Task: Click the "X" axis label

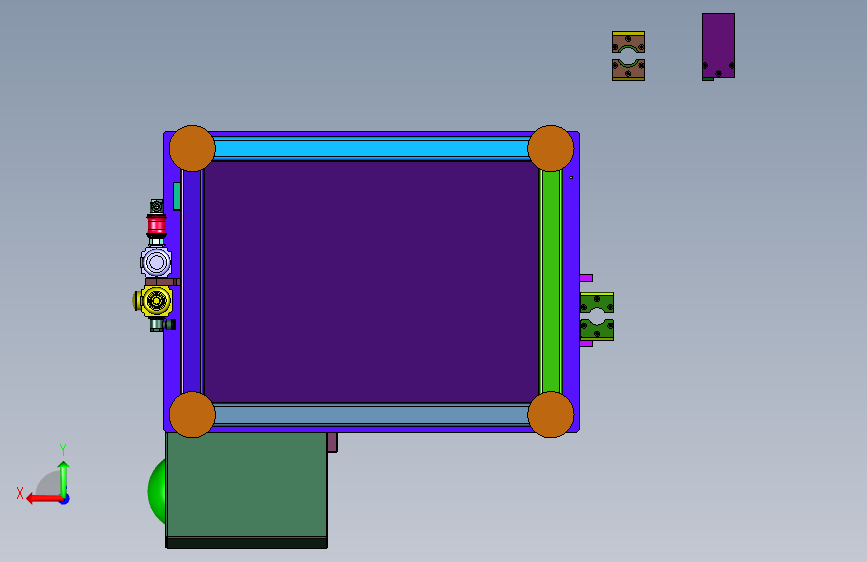Action: [20, 493]
